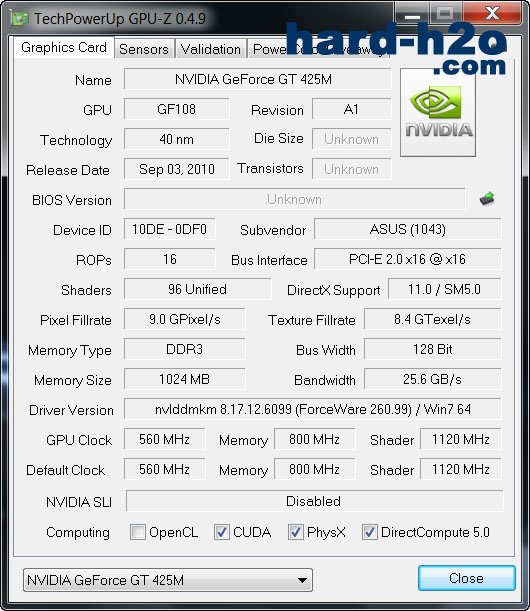Minimize the GPU-Z window
530x611 pixels.
(x=412, y=14)
